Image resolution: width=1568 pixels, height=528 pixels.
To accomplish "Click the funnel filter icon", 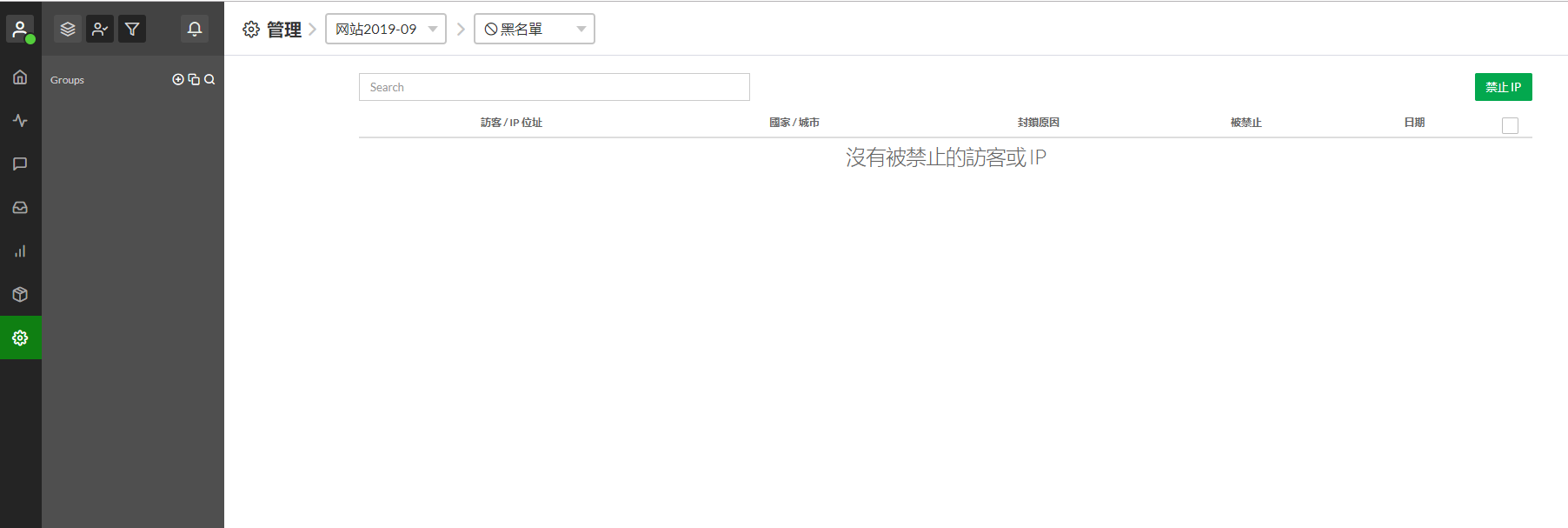I will click(132, 30).
